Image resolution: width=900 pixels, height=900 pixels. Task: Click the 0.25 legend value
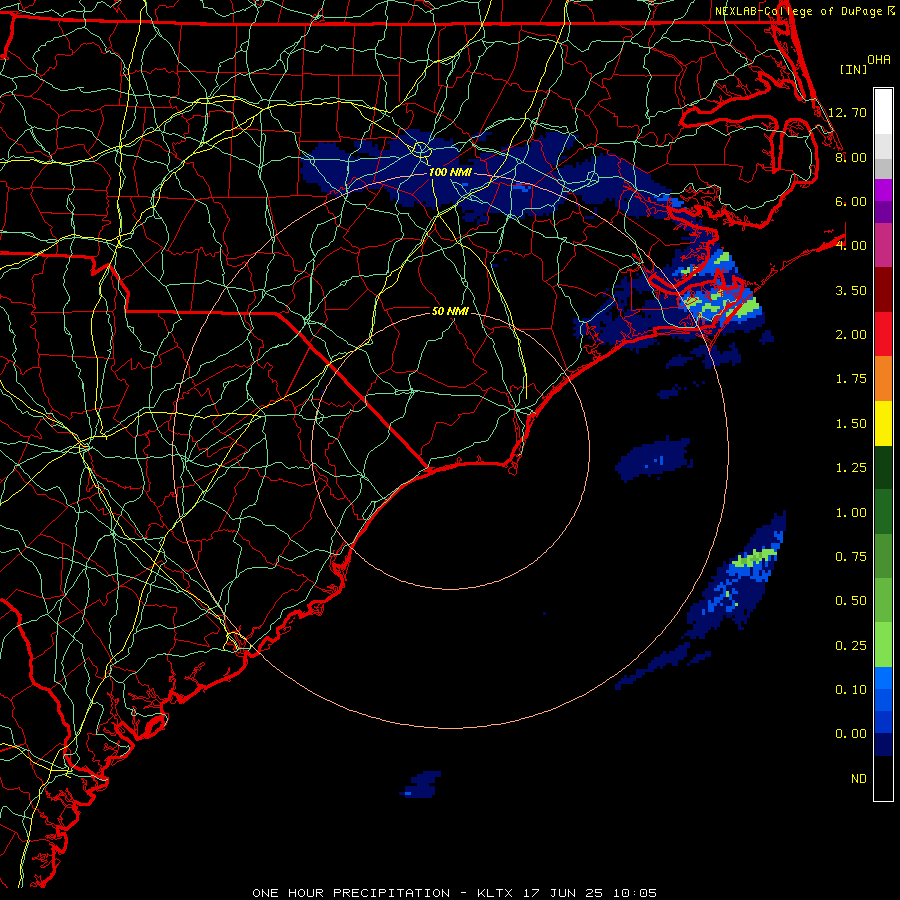851,646
